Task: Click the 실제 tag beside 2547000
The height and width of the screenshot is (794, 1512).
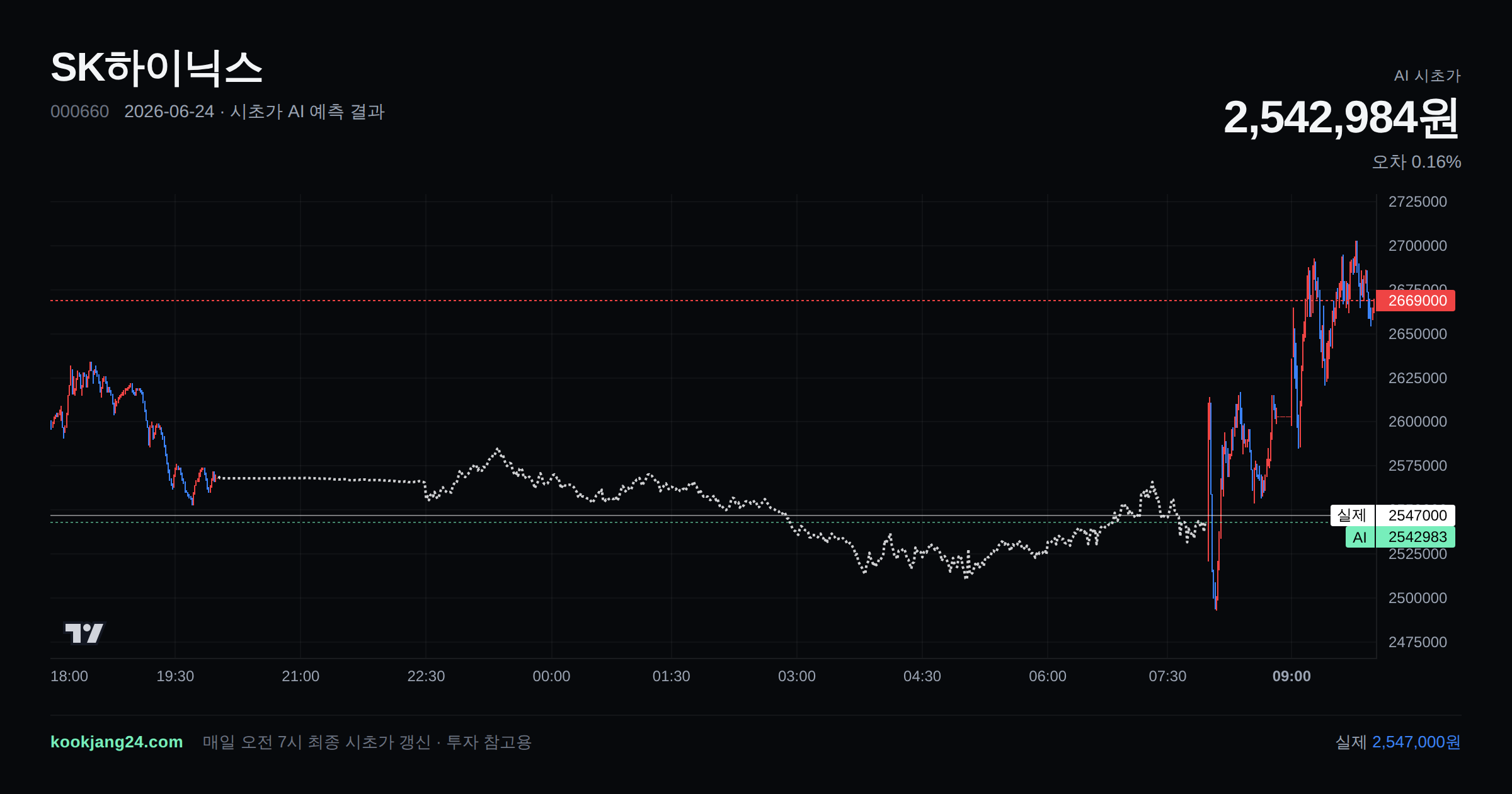Action: (x=1352, y=515)
